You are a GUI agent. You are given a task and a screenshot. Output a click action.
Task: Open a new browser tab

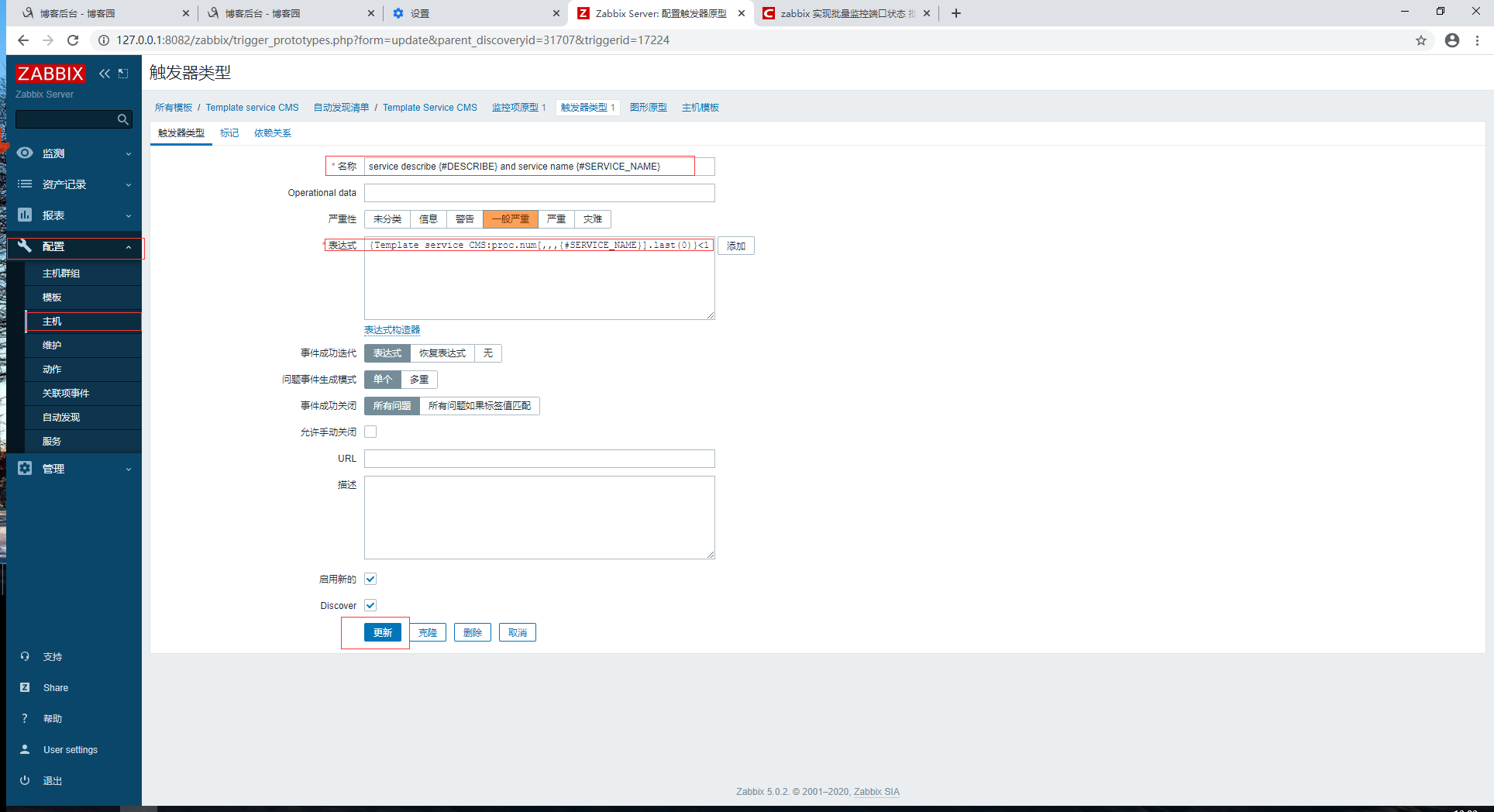coord(956,13)
